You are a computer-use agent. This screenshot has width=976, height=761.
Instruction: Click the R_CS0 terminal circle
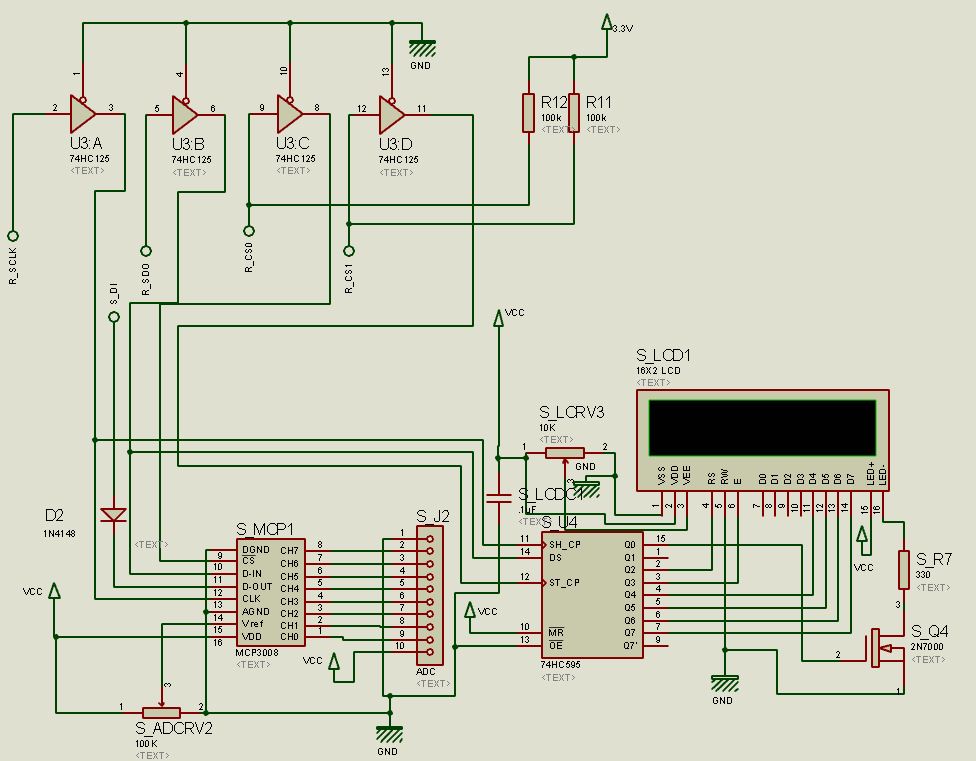(248, 231)
